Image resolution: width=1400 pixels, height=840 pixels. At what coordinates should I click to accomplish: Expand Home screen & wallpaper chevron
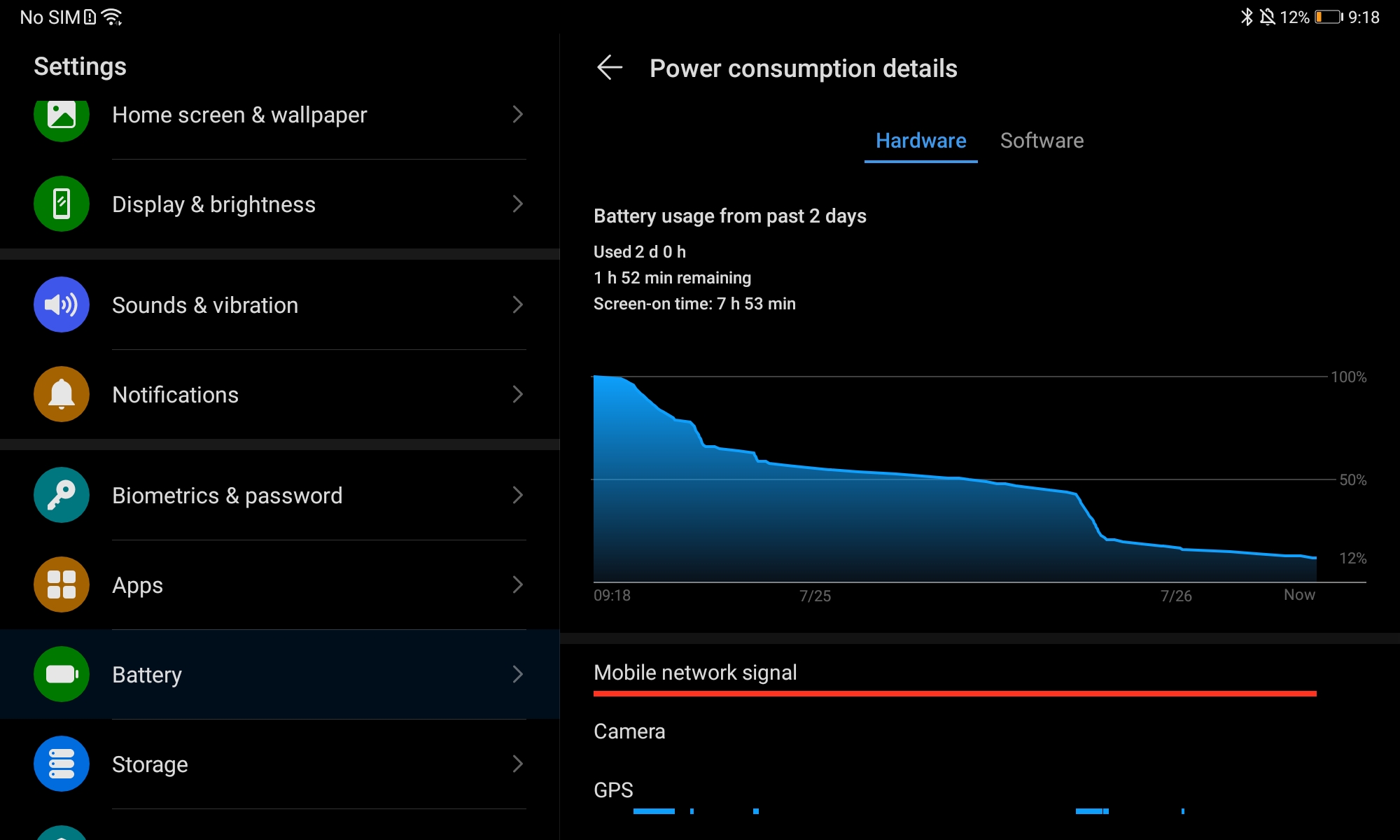click(518, 114)
